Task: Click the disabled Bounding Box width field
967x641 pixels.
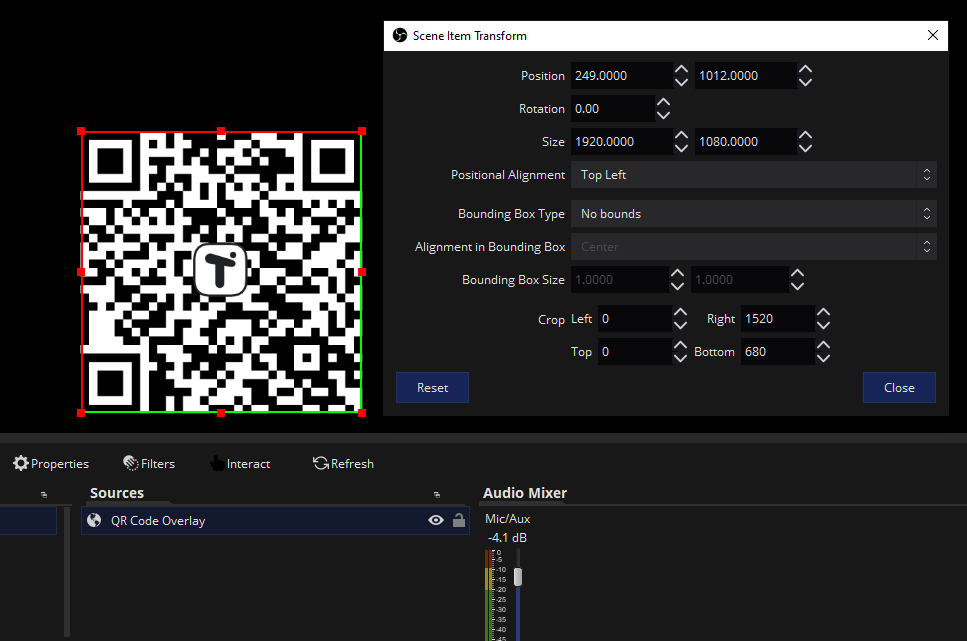Action: pyautogui.click(x=620, y=279)
